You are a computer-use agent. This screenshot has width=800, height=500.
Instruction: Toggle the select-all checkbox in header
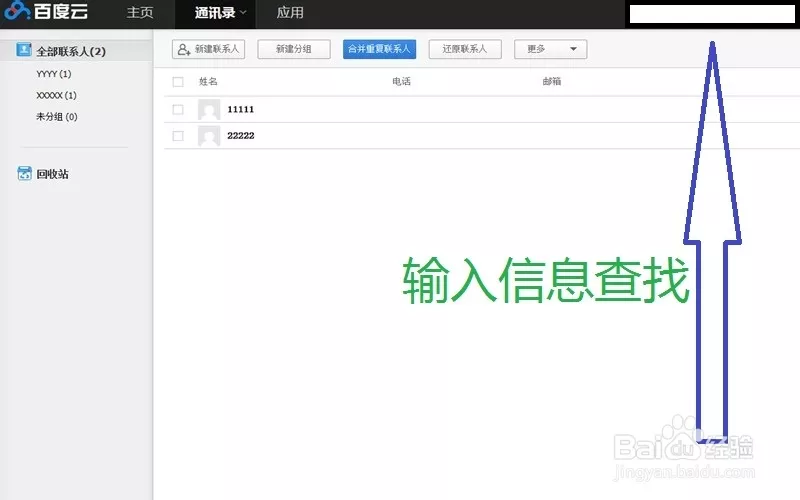[178, 82]
